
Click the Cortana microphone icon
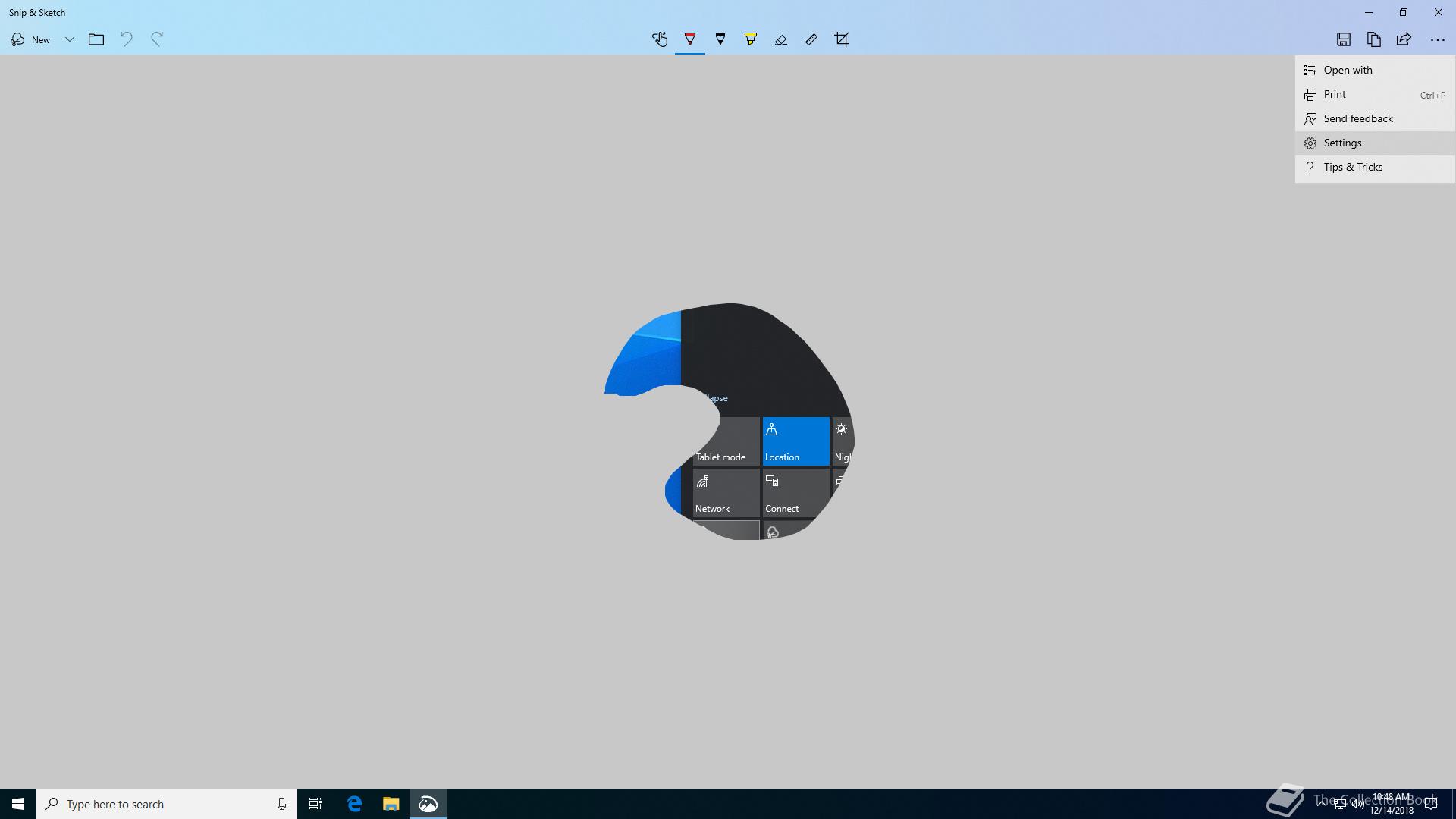point(281,804)
